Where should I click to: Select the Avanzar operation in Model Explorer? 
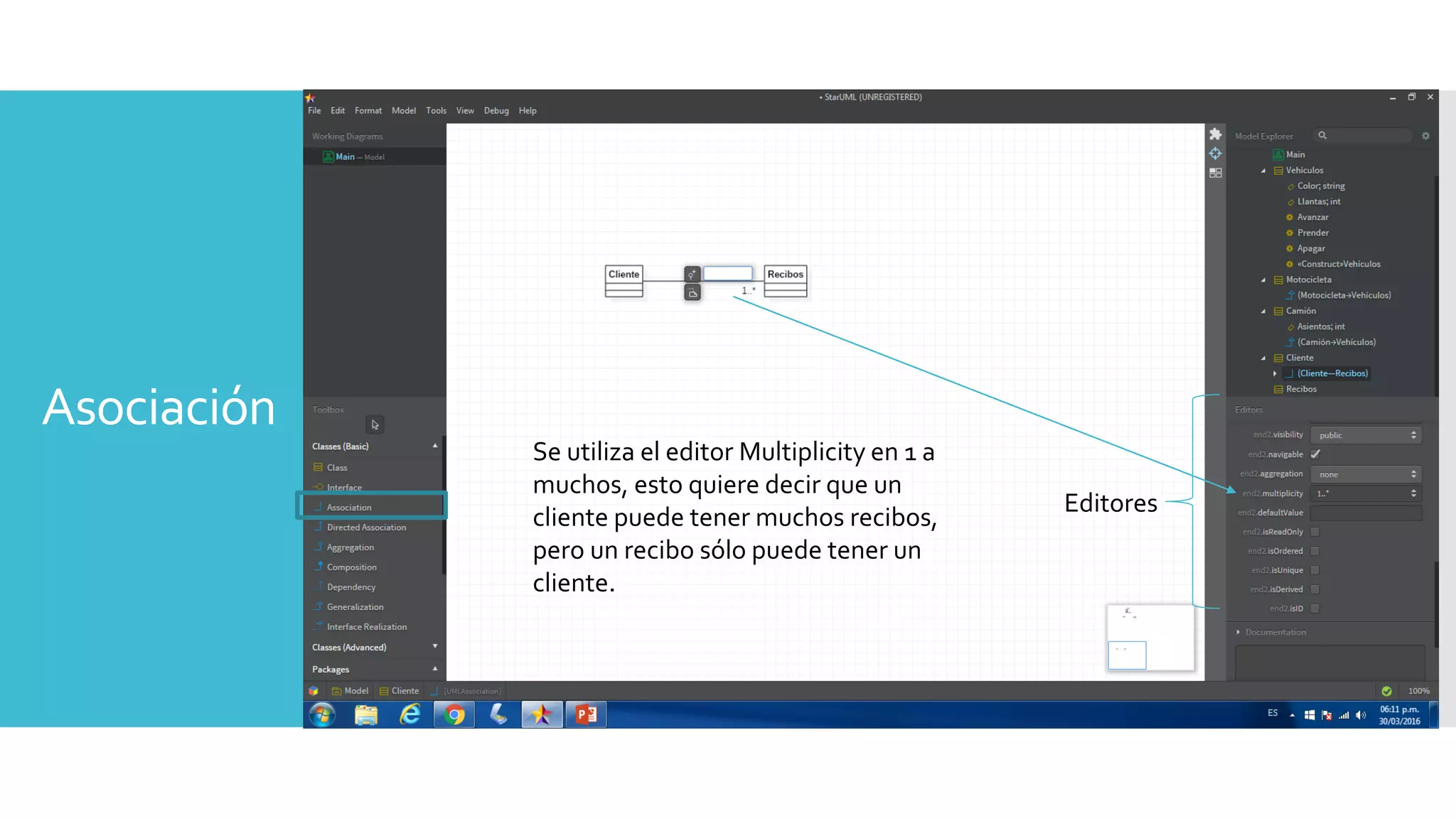[1312, 218]
